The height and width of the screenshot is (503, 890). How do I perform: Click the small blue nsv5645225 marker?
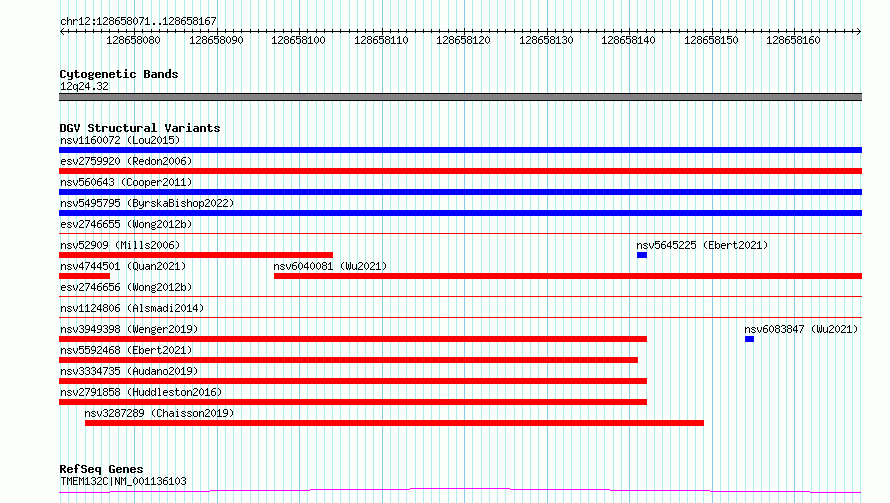coord(642,255)
